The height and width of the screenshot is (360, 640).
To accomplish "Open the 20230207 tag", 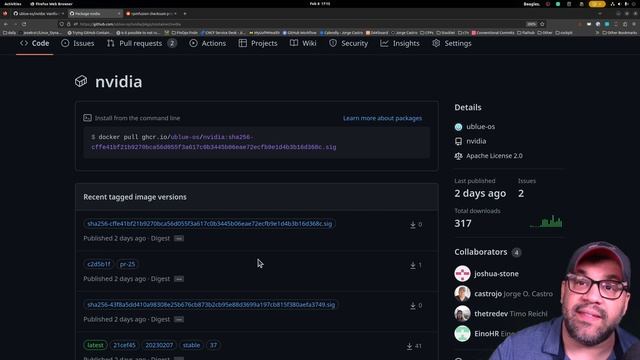I will click(159, 345).
